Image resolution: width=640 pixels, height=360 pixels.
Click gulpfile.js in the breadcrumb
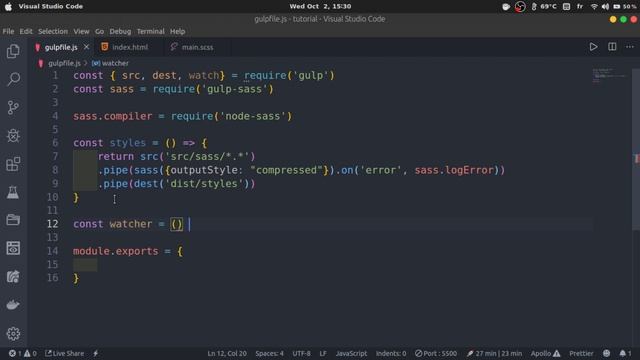(64, 63)
